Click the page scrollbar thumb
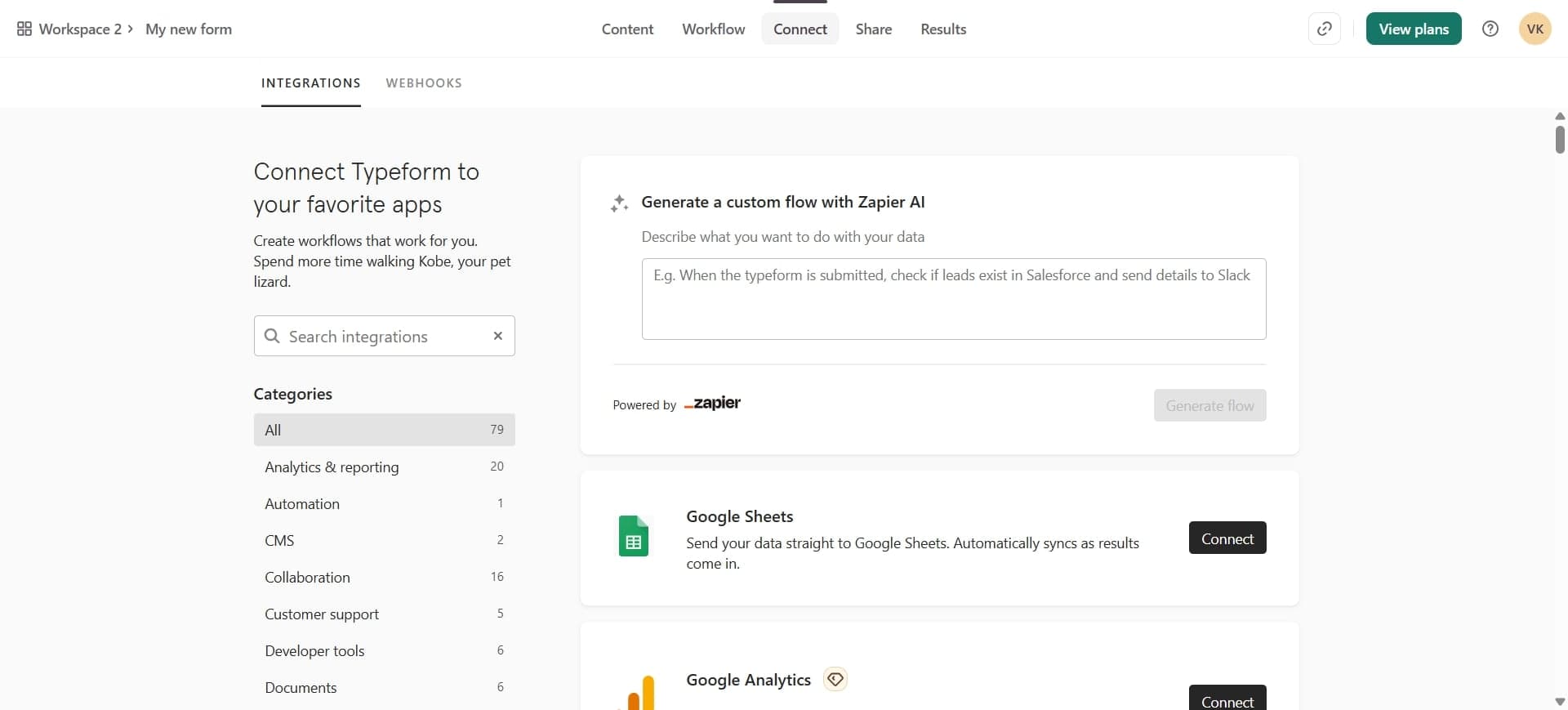The image size is (1568, 710). 1560,139
